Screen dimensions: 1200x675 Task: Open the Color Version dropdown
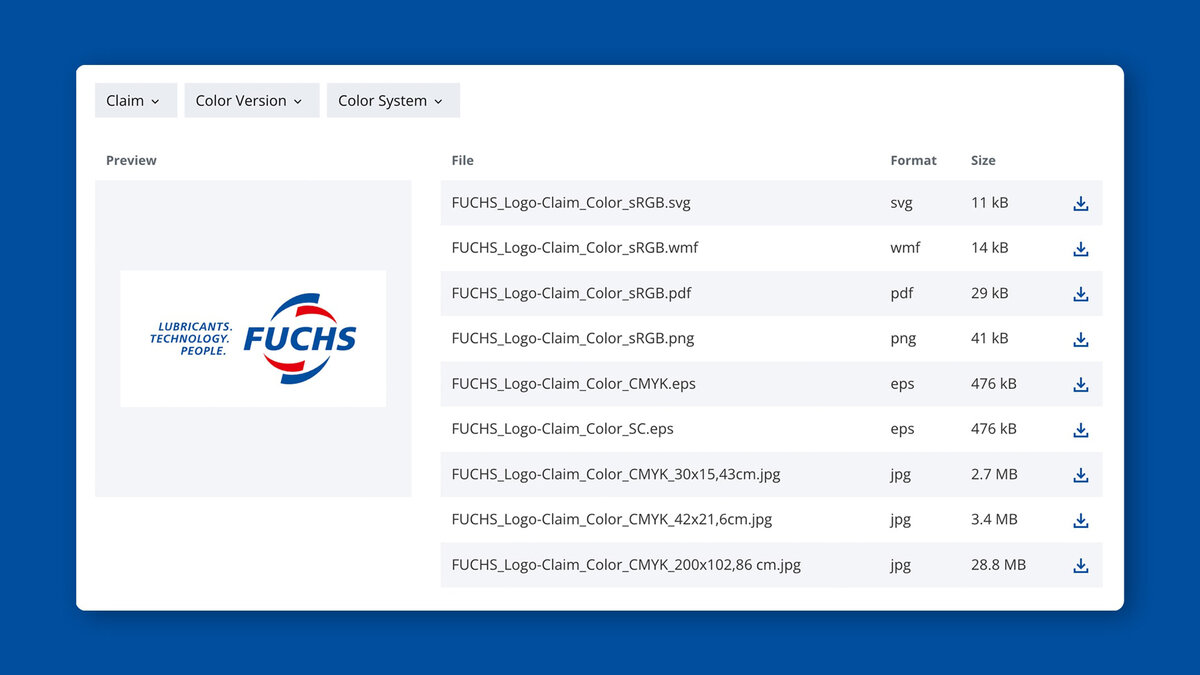252,100
